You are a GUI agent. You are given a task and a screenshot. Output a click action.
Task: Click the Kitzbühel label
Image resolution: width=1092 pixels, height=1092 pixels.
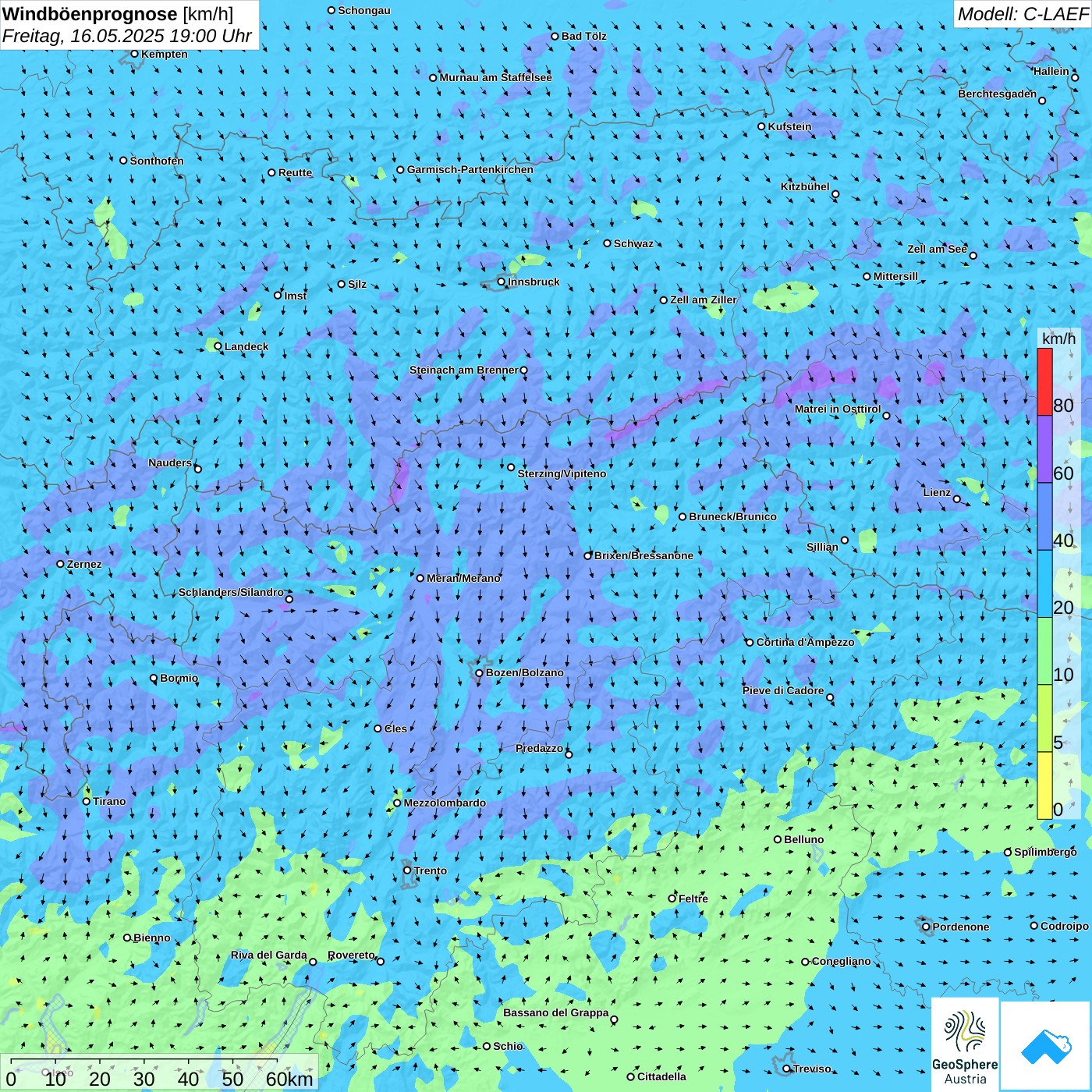tap(805, 186)
